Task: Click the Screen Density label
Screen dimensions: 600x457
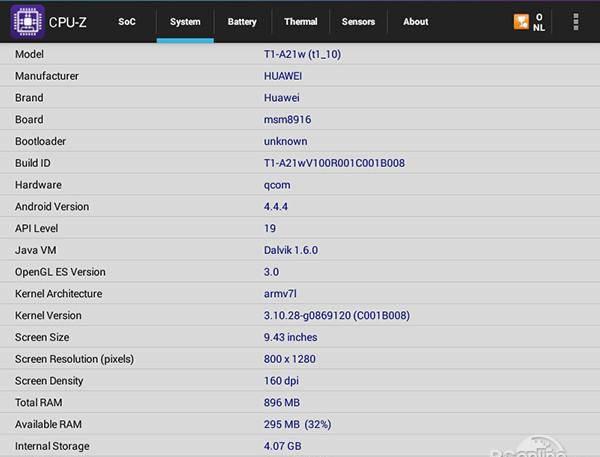Action: [x=49, y=381]
